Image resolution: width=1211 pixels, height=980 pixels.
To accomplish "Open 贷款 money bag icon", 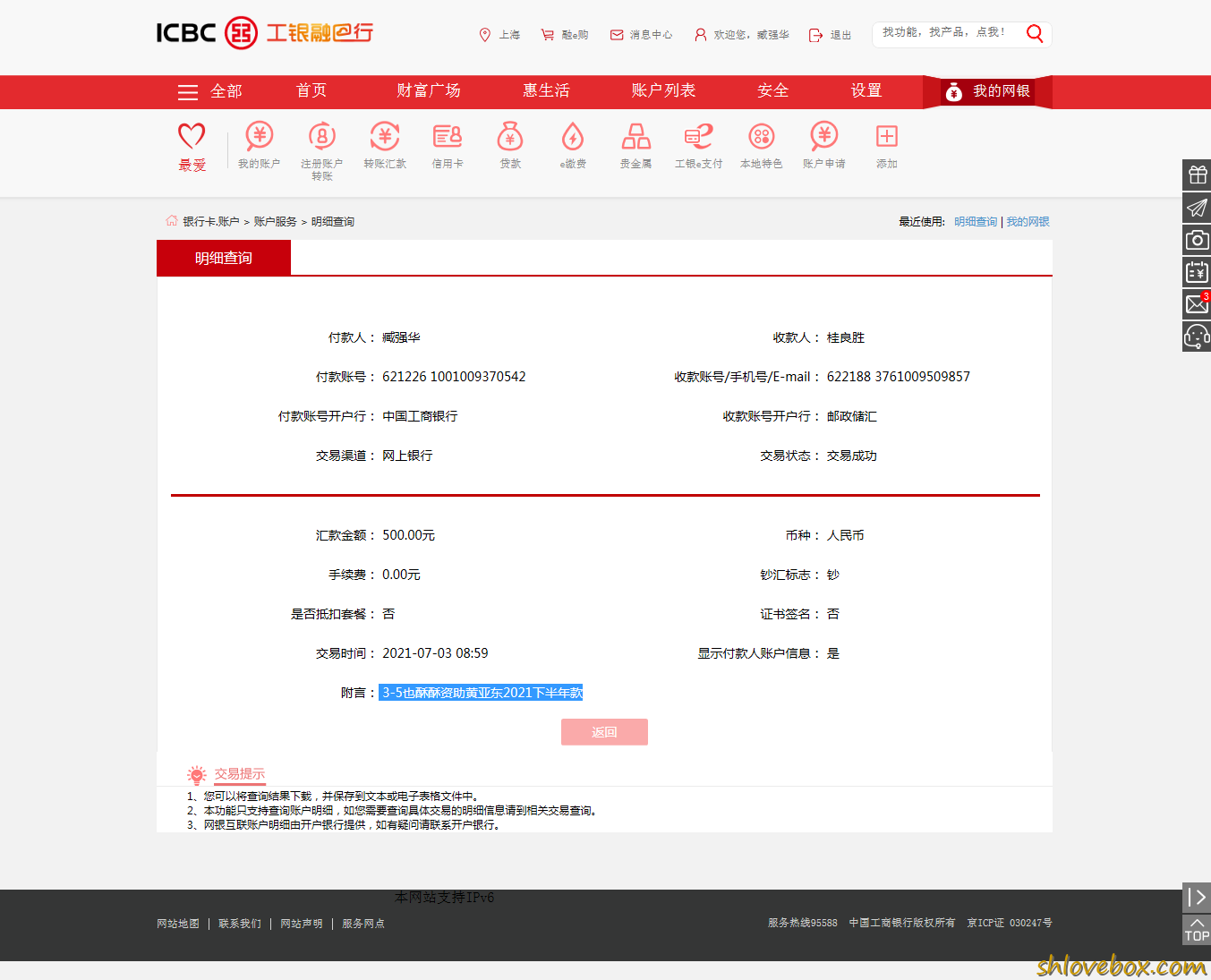I will click(x=510, y=136).
